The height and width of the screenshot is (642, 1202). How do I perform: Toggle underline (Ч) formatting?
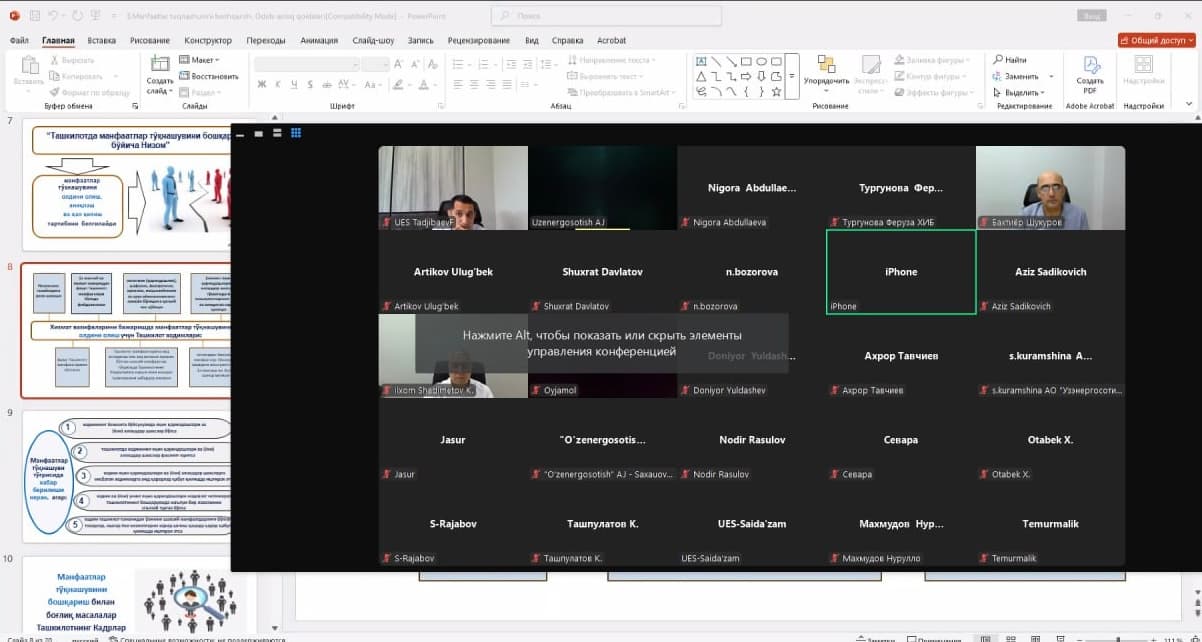296,83
